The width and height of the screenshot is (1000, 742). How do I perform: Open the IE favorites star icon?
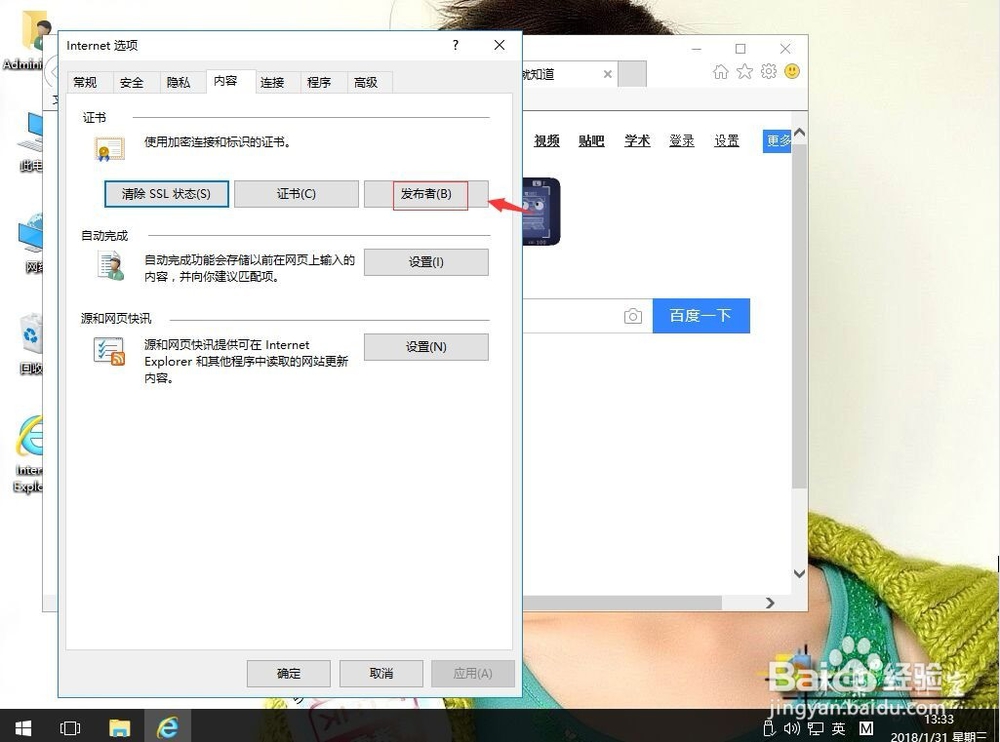(745, 71)
